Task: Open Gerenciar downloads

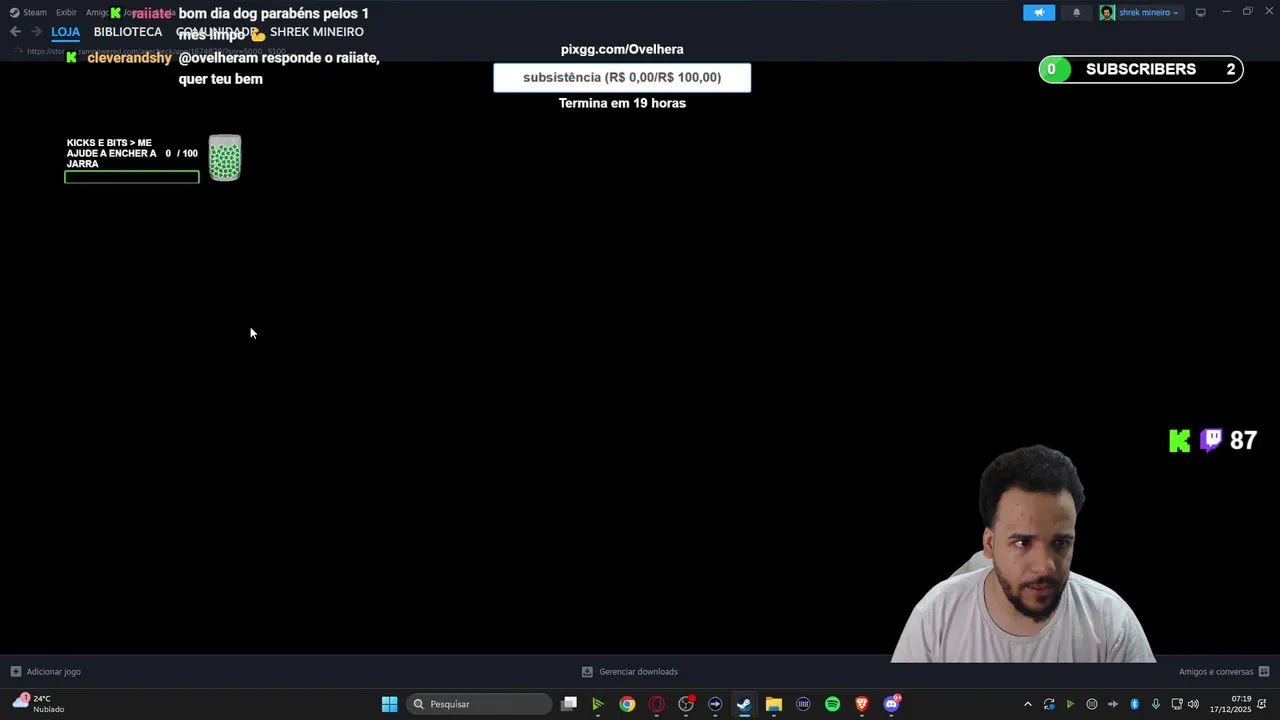Action: pos(630,672)
